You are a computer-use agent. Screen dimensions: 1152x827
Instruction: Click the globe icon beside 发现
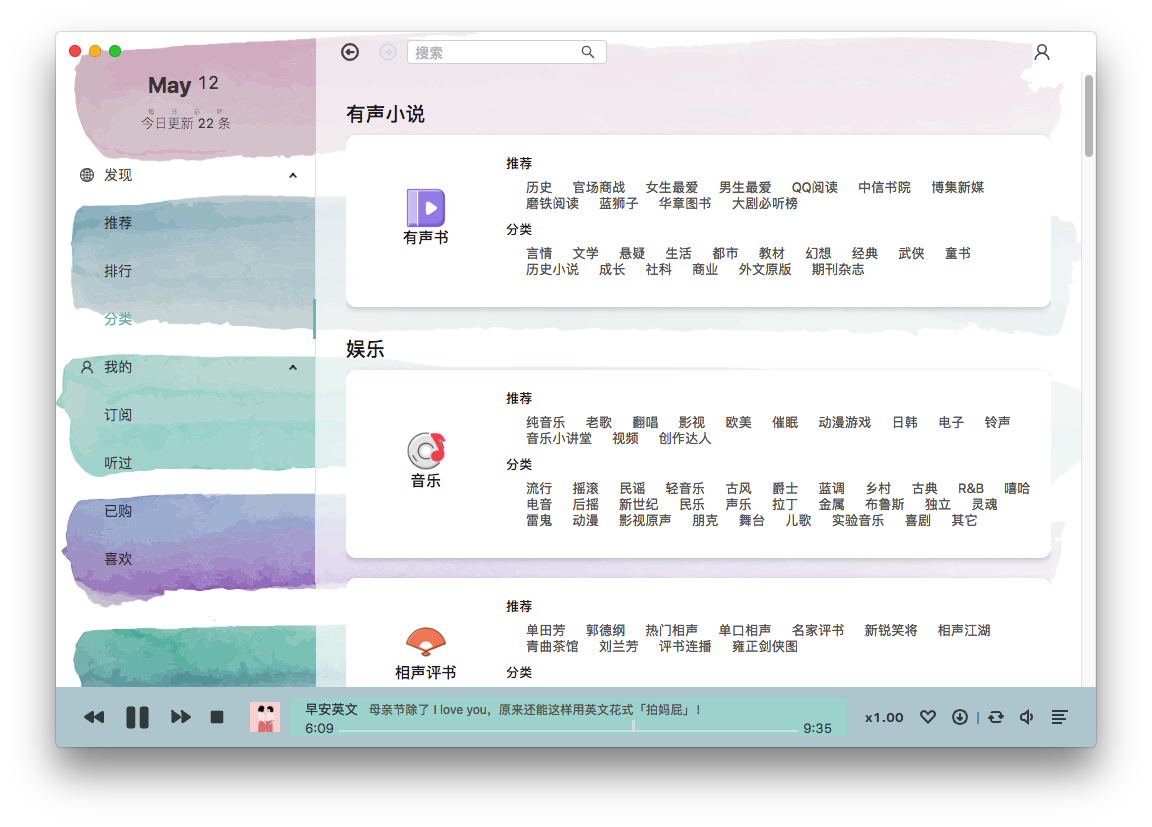tap(87, 175)
